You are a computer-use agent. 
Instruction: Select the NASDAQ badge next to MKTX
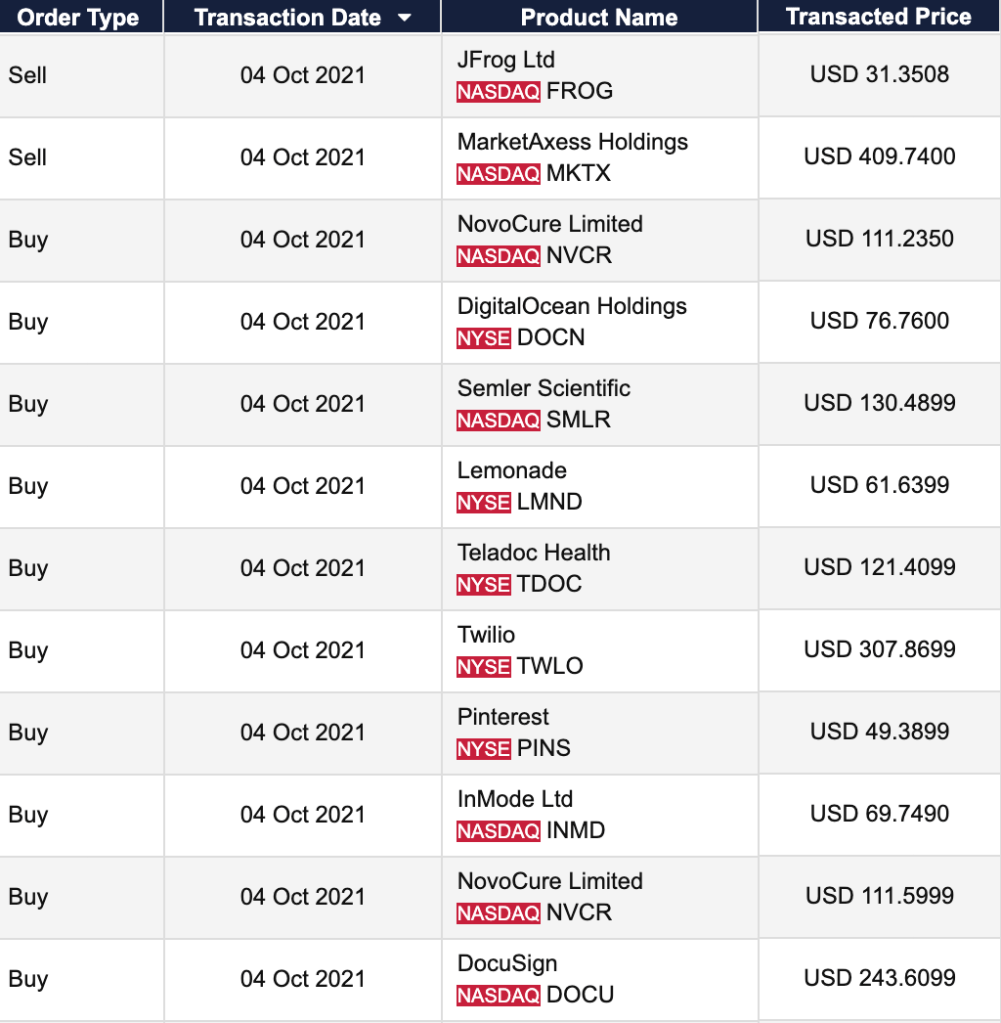click(498, 174)
